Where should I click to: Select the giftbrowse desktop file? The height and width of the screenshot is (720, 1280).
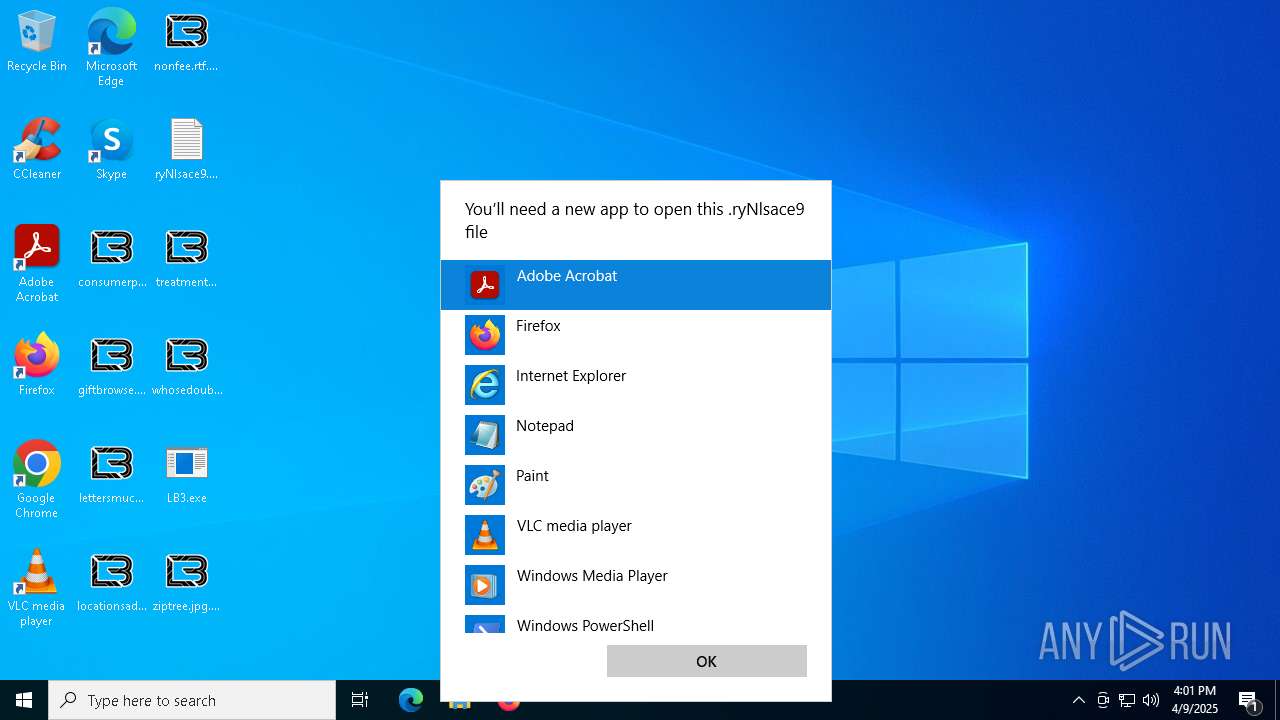112,365
